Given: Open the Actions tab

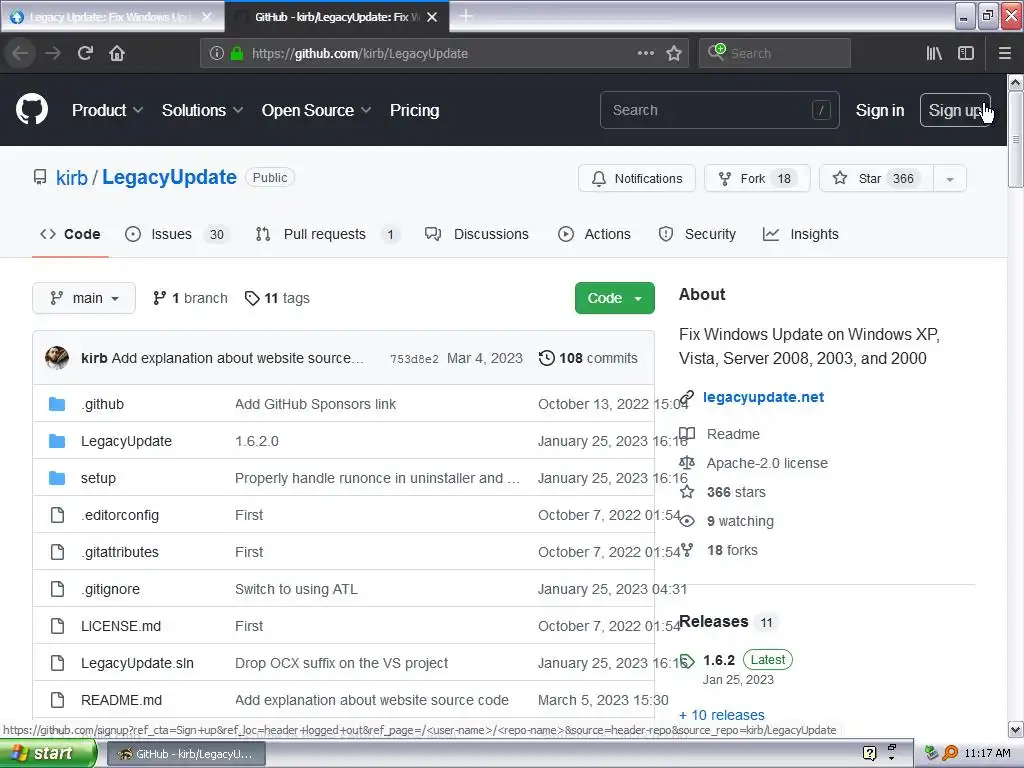Looking at the screenshot, I should click(594, 234).
